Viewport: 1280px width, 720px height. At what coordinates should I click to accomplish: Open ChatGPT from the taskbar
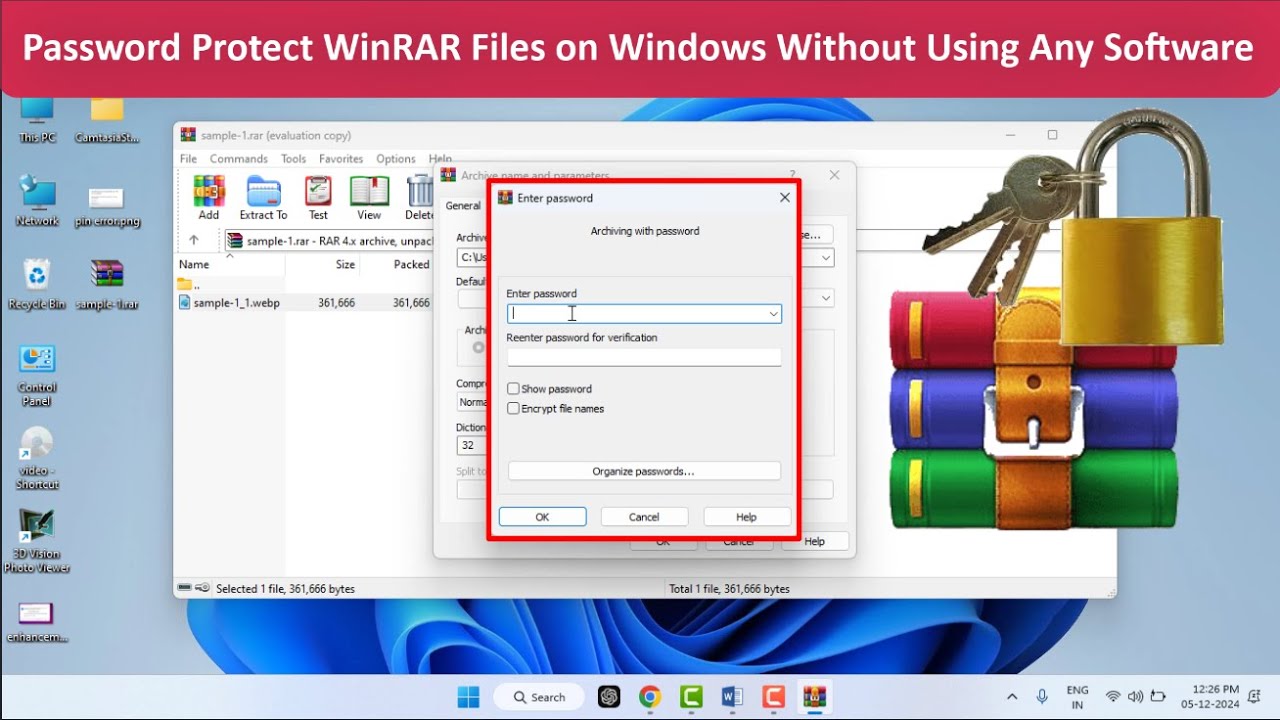pos(609,697)
